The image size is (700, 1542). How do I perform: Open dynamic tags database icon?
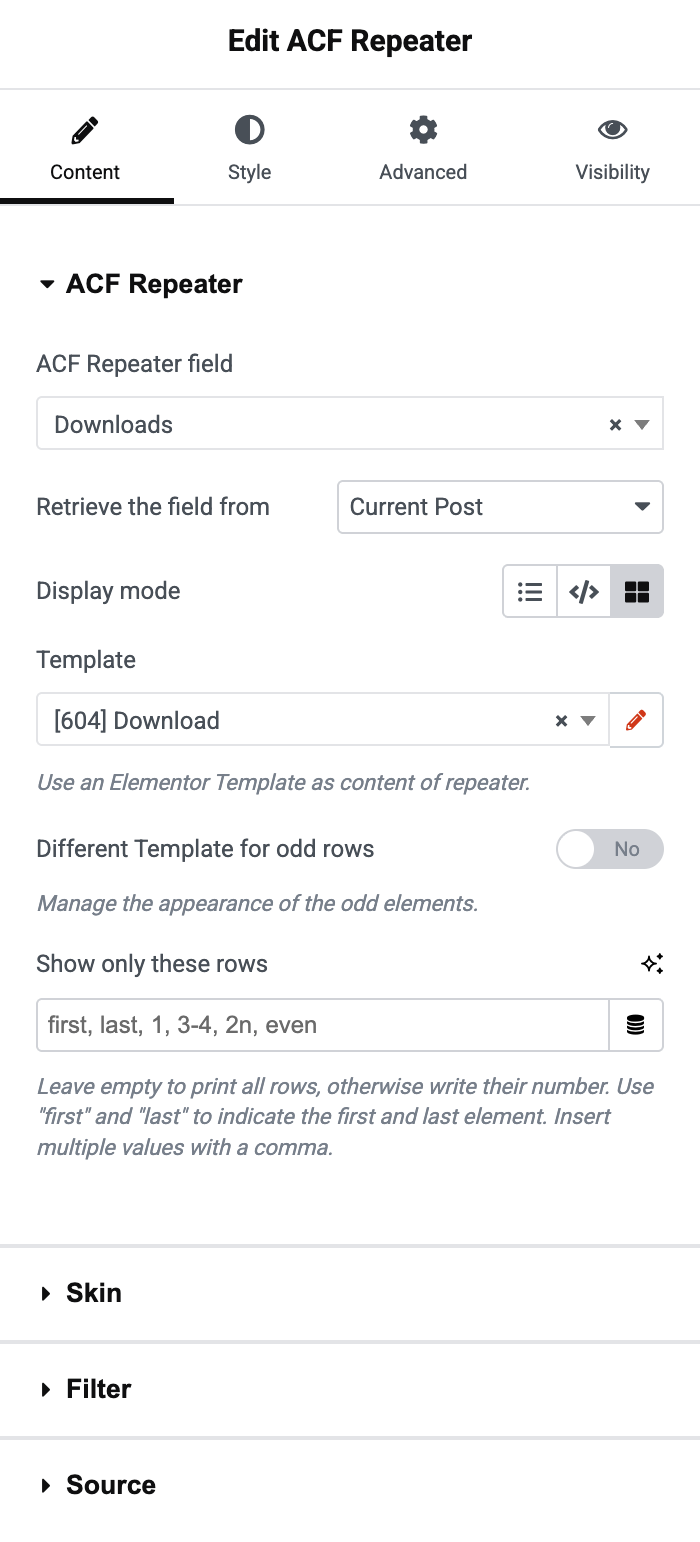pyautogui.click(x=636, y=1025)
